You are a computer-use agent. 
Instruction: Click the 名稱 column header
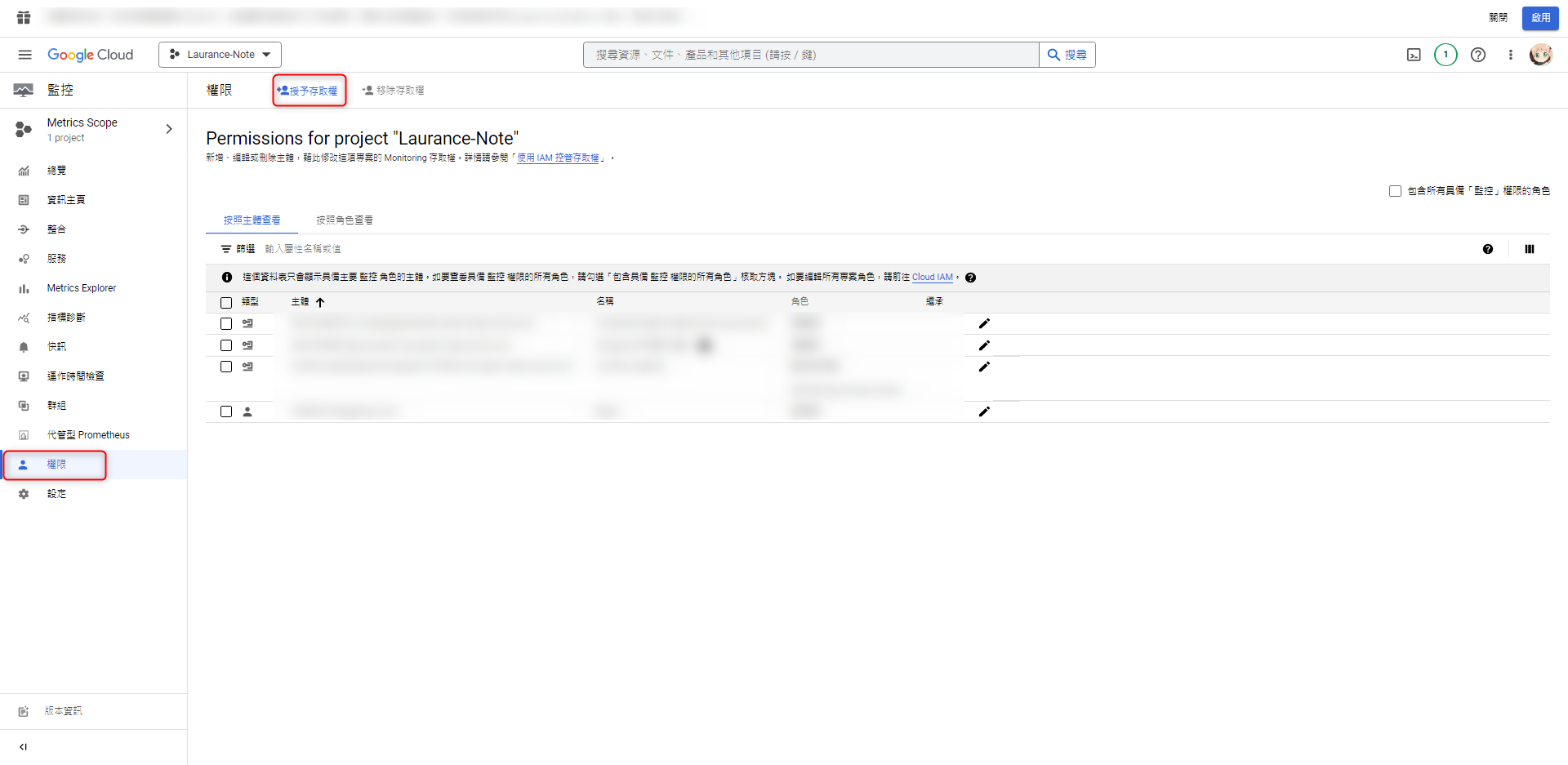[x=605, y=302]
